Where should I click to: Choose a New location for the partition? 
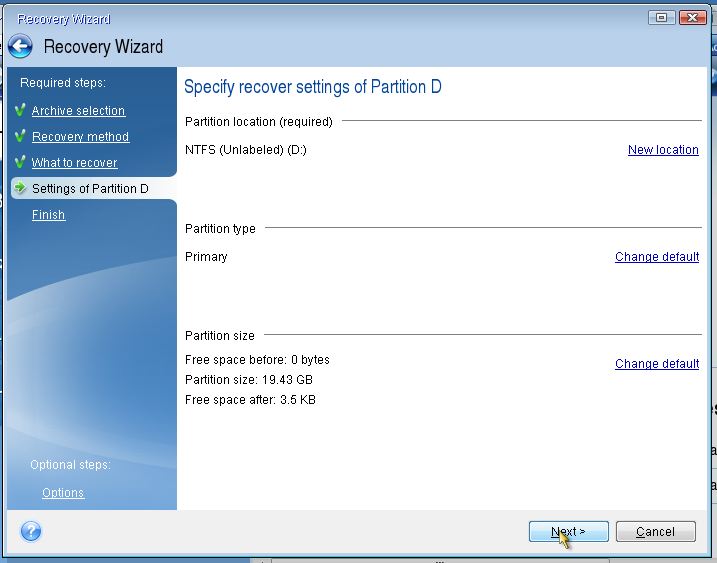pos(663,150)
